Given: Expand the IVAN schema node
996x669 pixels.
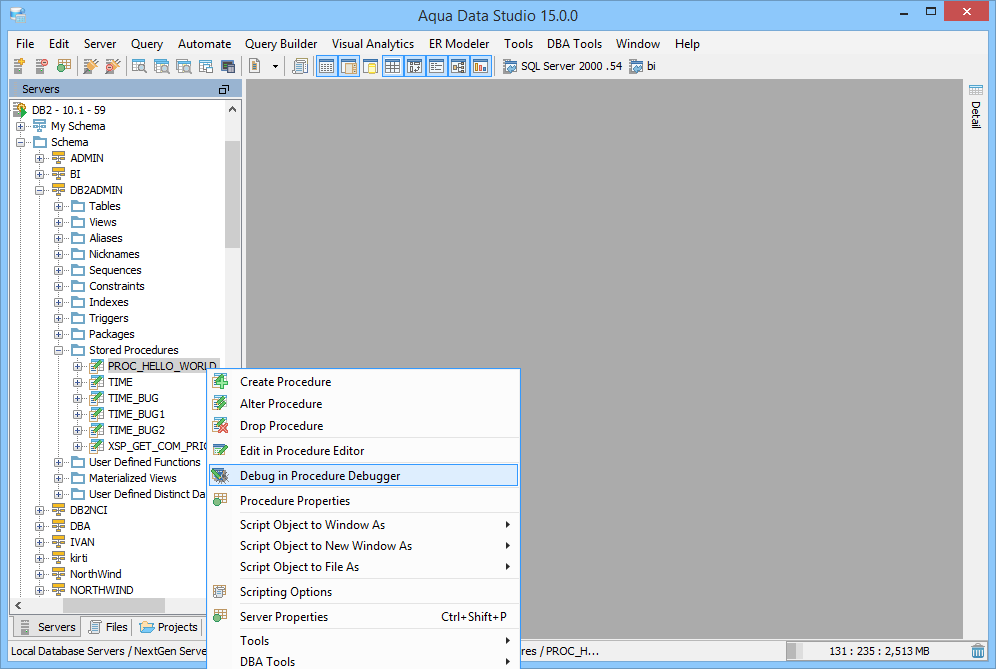Looking at the screenshot, I should (39, 542).
